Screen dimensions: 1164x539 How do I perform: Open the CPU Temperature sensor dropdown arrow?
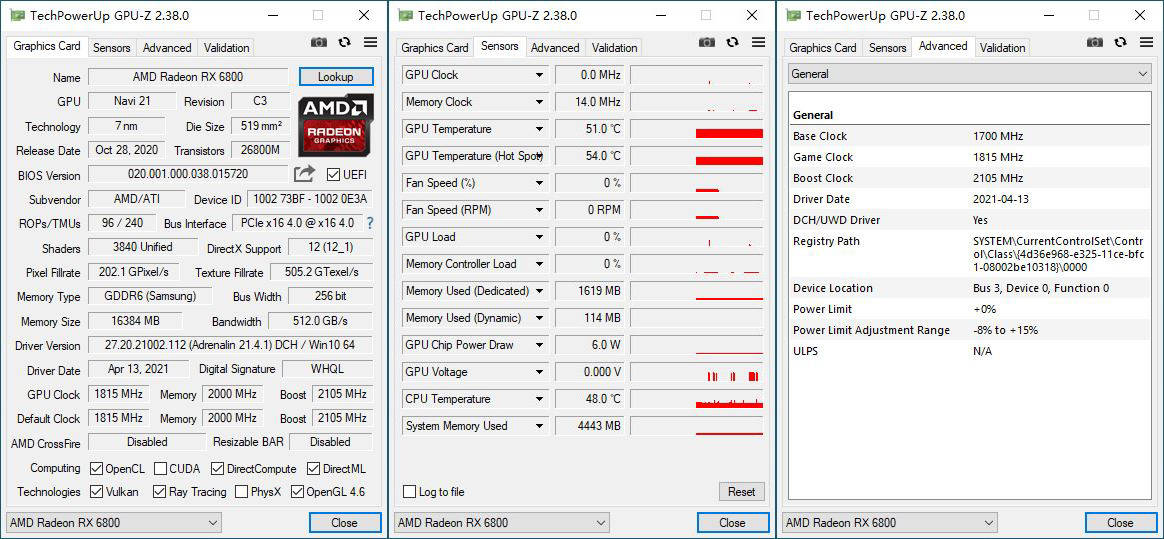tap(540, 399)
